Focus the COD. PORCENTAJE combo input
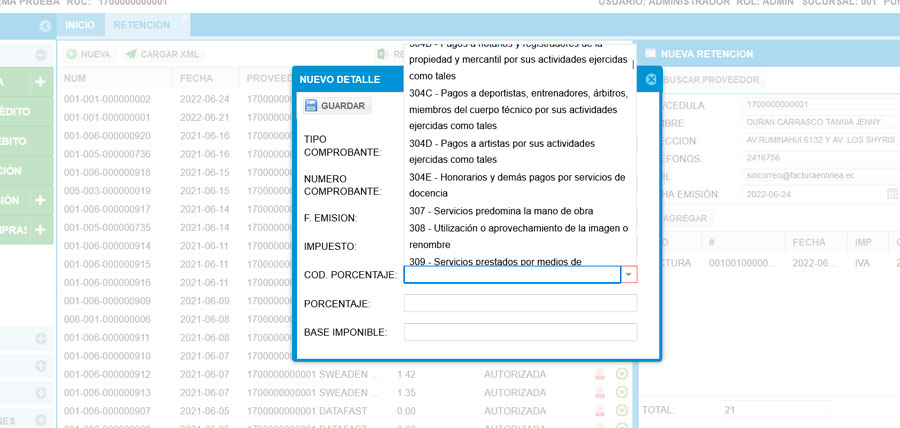900x428 pixels. [513, 275]
